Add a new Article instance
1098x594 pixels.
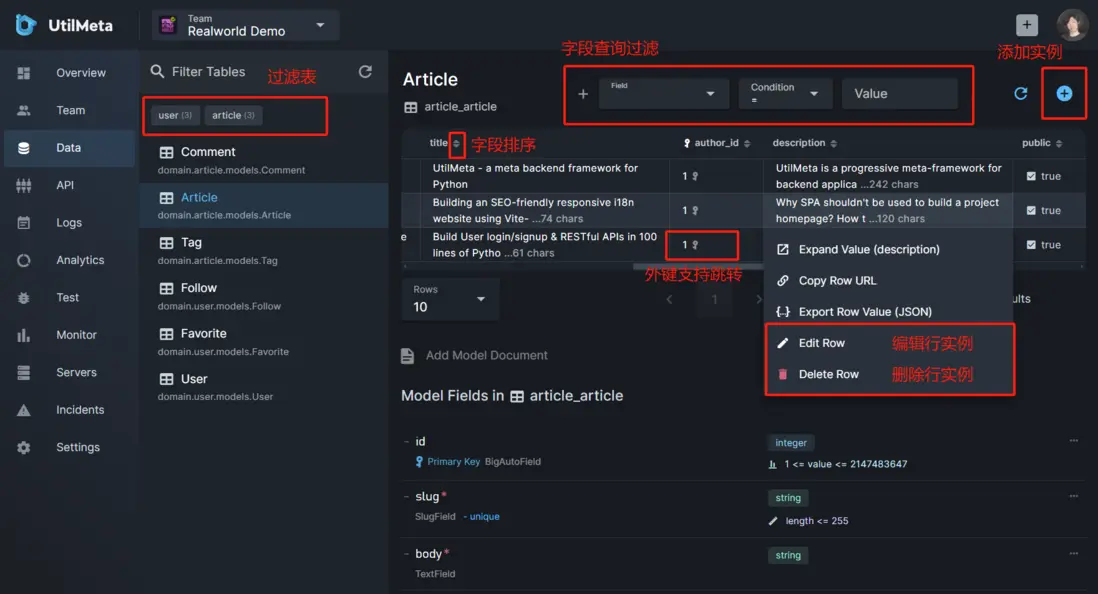click(x=1064, y=93)
